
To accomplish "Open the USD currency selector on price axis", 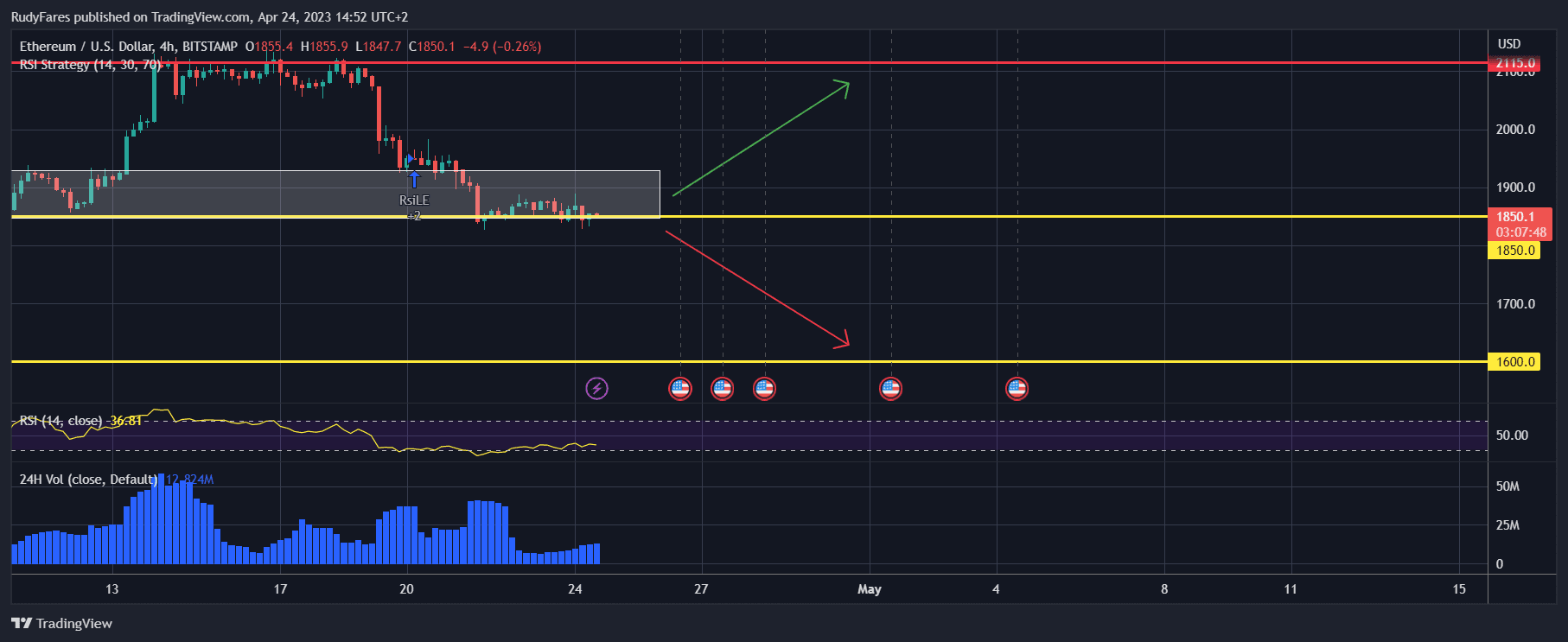I will pos(1508,44).
